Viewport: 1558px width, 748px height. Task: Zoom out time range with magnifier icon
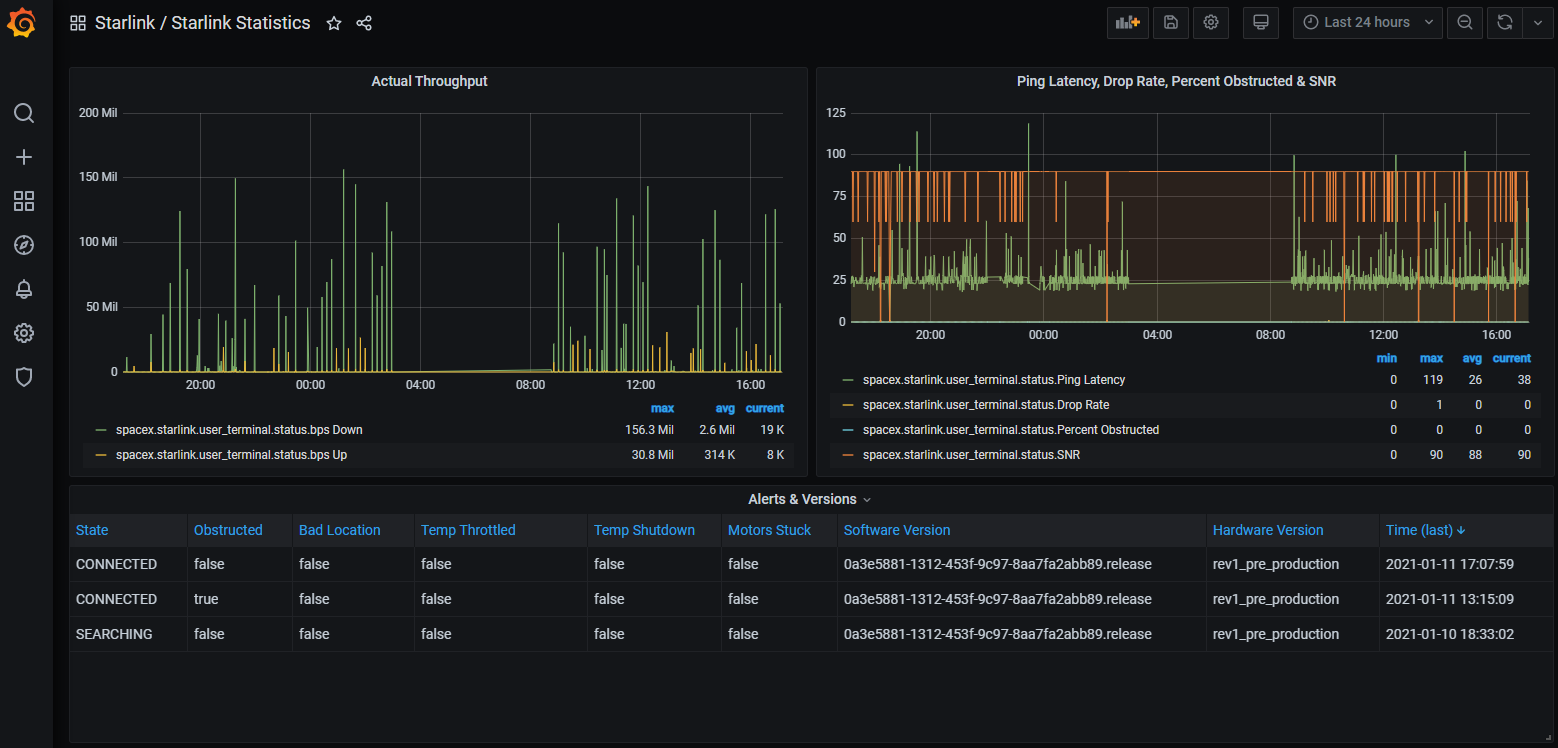coord(1464,23)
